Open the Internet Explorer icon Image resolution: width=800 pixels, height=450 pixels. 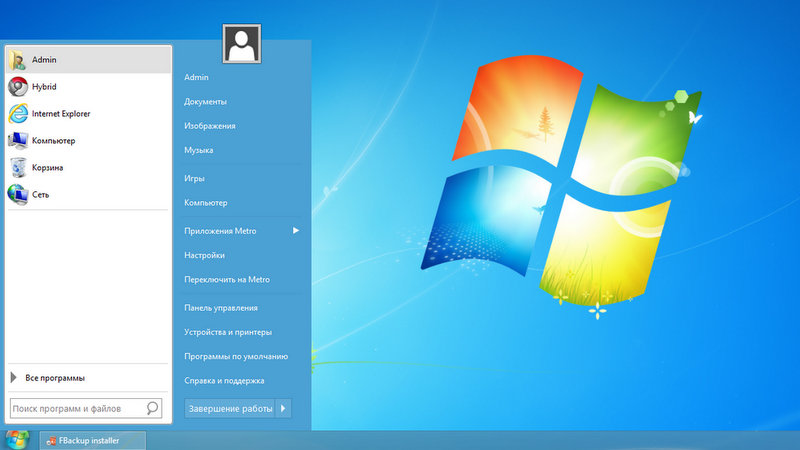[18, 114]
